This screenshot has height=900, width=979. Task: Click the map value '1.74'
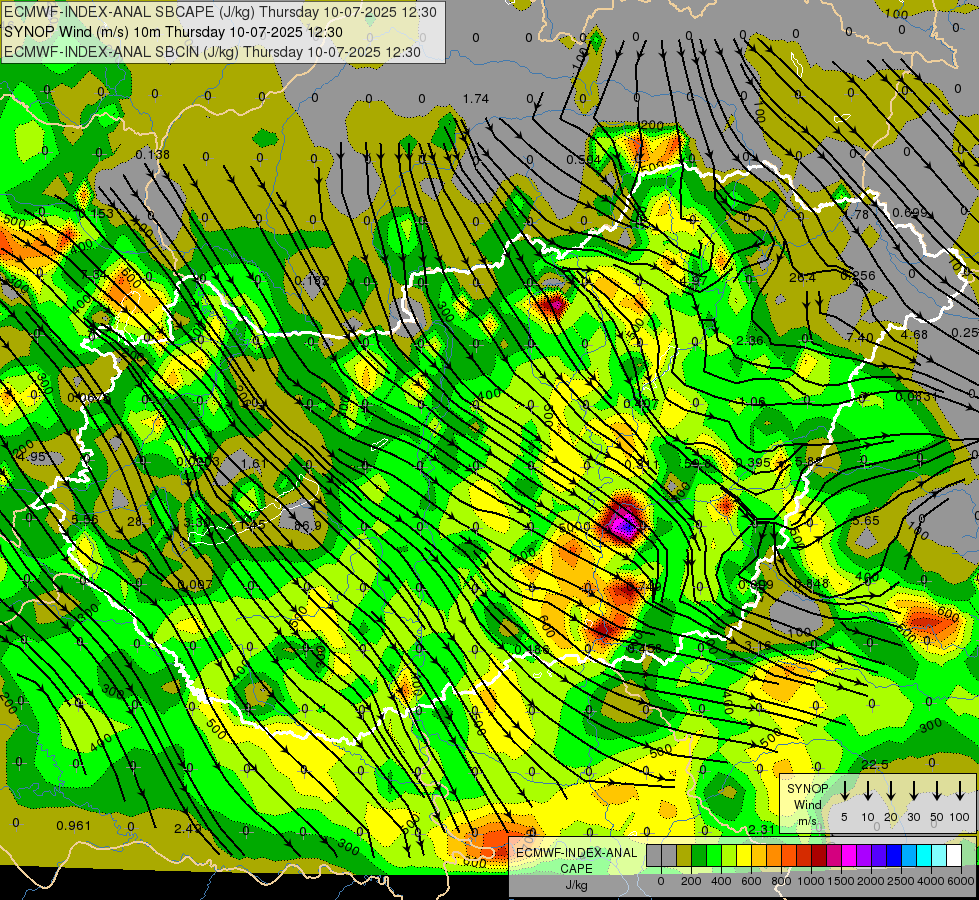pos(476,99)
